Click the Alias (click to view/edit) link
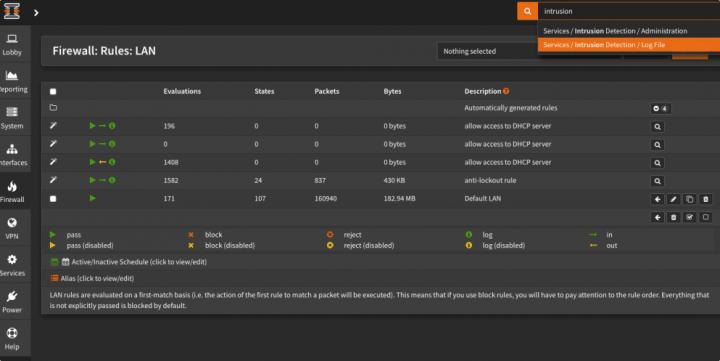The width and height of the screenshot is (720, 361). [97, 278]
